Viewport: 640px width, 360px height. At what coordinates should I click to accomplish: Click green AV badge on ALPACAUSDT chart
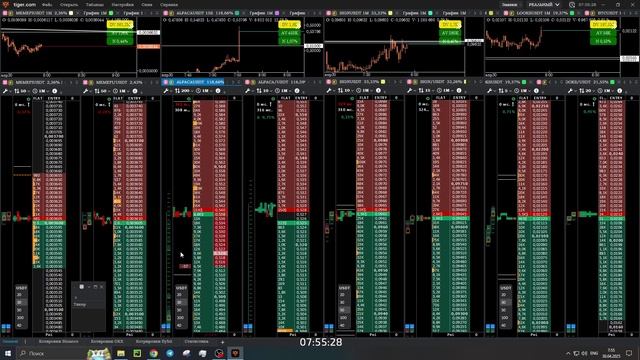coord(289,33)
